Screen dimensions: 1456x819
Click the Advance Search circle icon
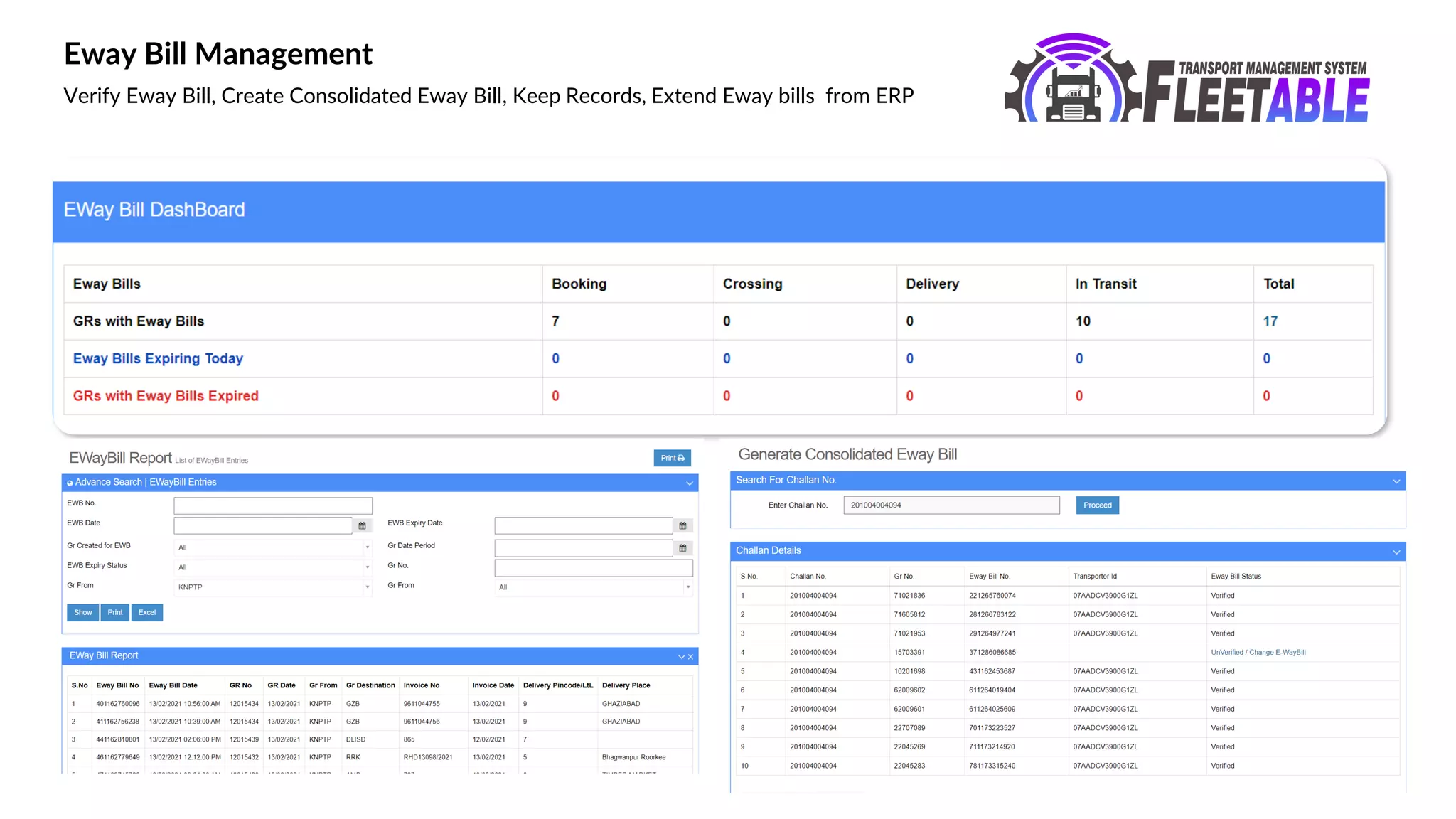tap(70, 483)
